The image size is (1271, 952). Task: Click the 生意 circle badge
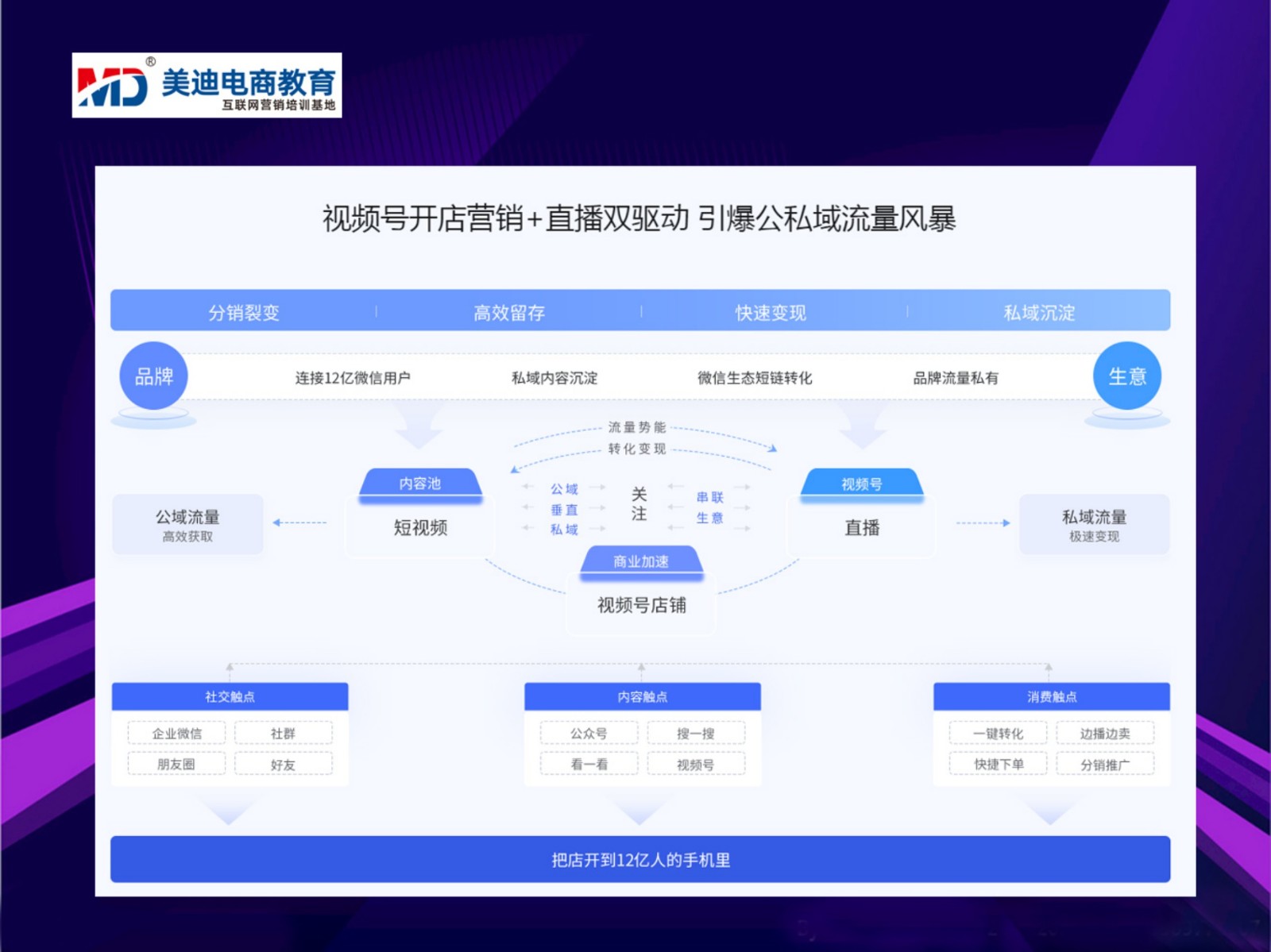(x=1126, y=376)
